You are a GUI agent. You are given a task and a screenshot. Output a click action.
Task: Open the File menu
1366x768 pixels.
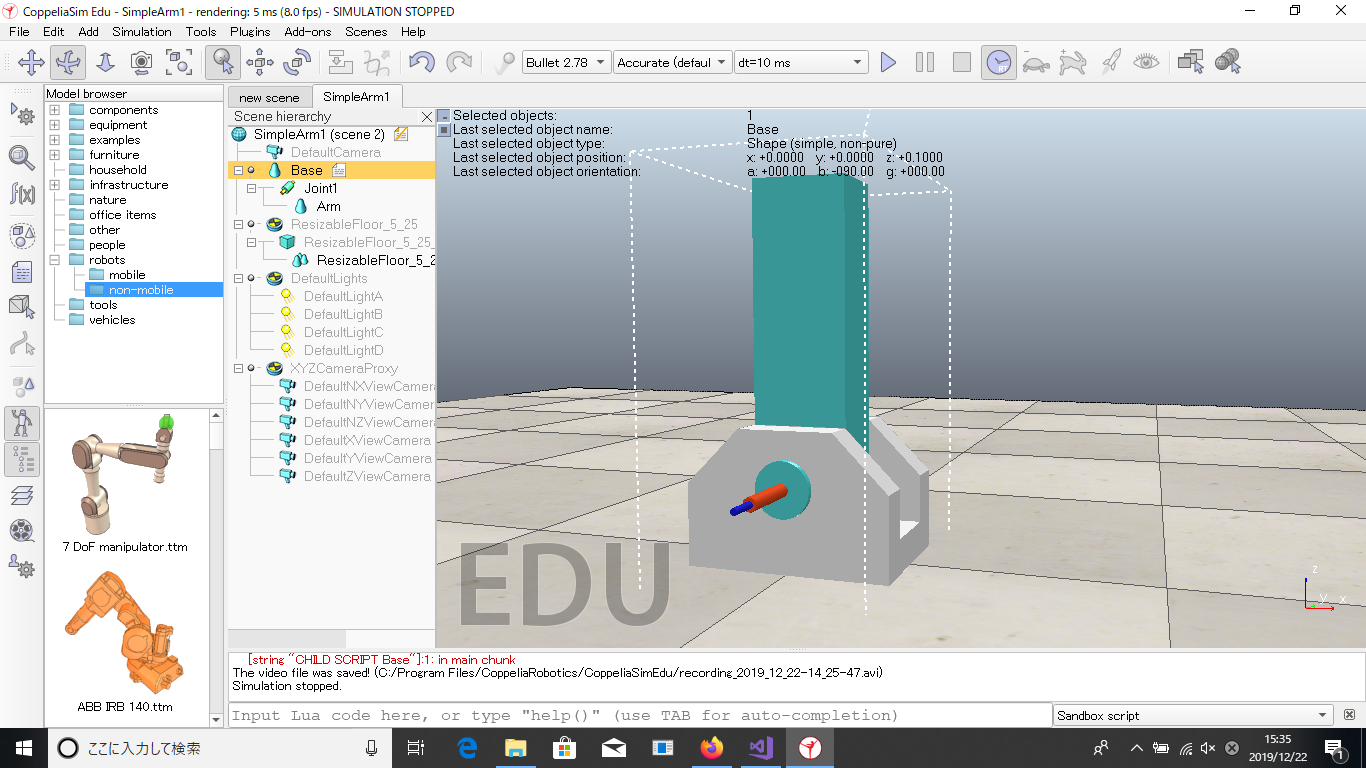[x=19, y=31]
